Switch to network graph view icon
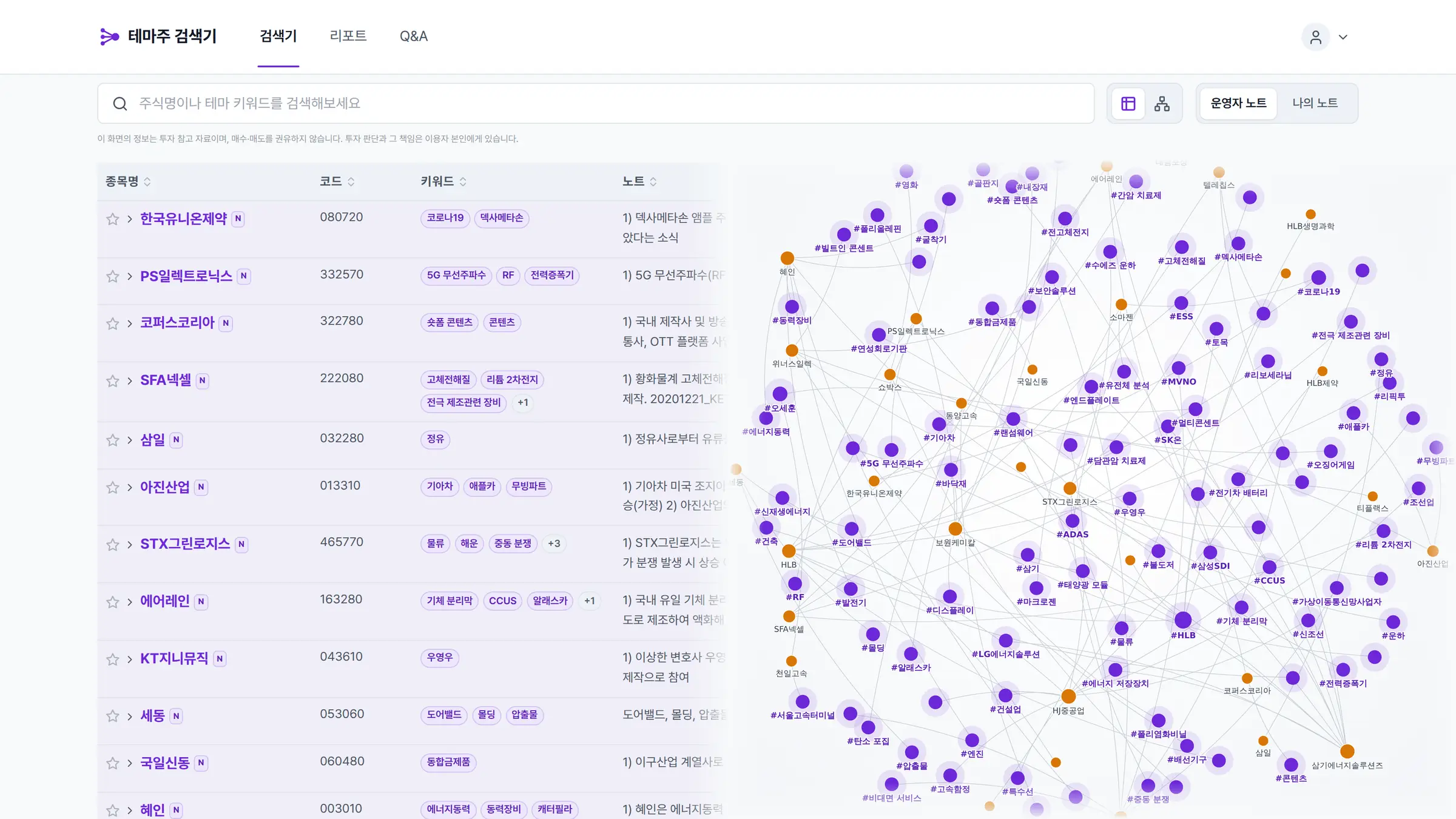This screenshot has height=819, width=1456. 1162,103
